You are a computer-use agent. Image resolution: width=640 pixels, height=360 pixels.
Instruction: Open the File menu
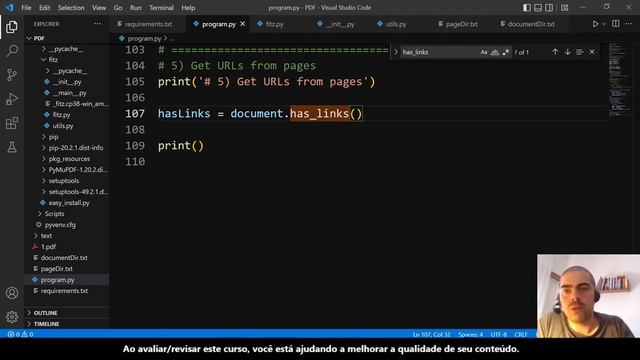click(x=26, y=8)
